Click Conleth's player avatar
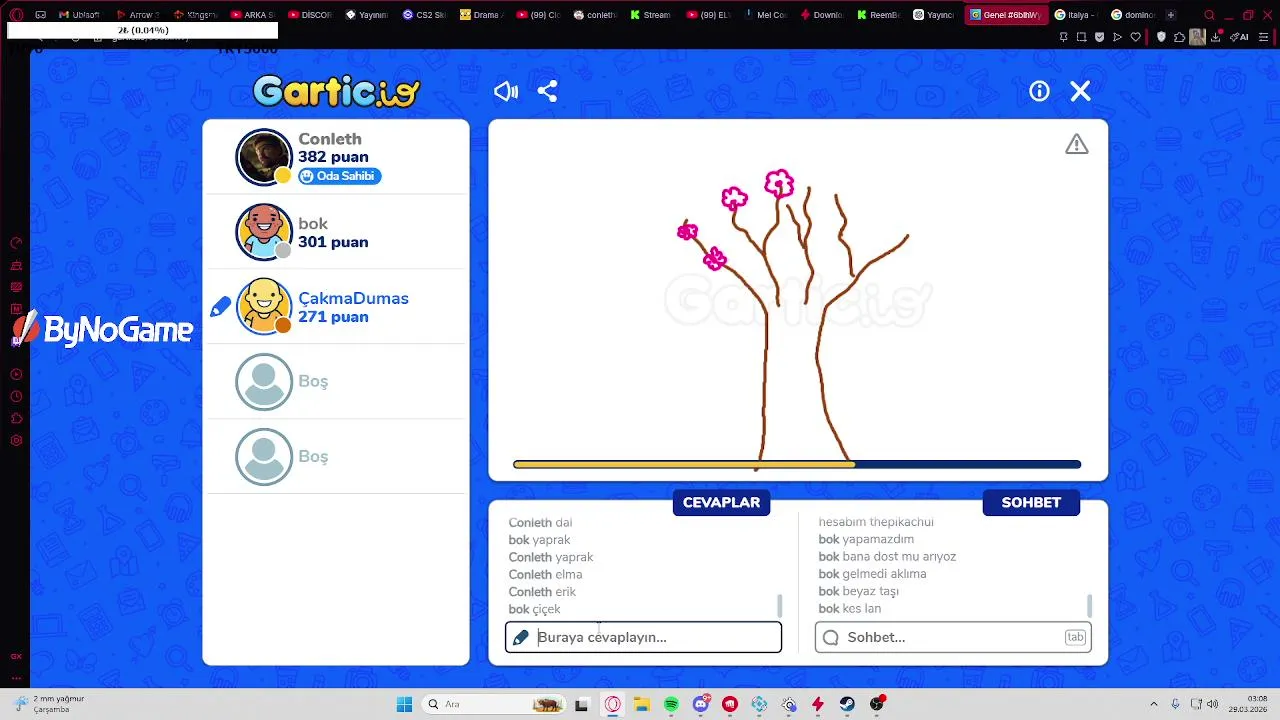1280x720 pixels. [264, 157]
